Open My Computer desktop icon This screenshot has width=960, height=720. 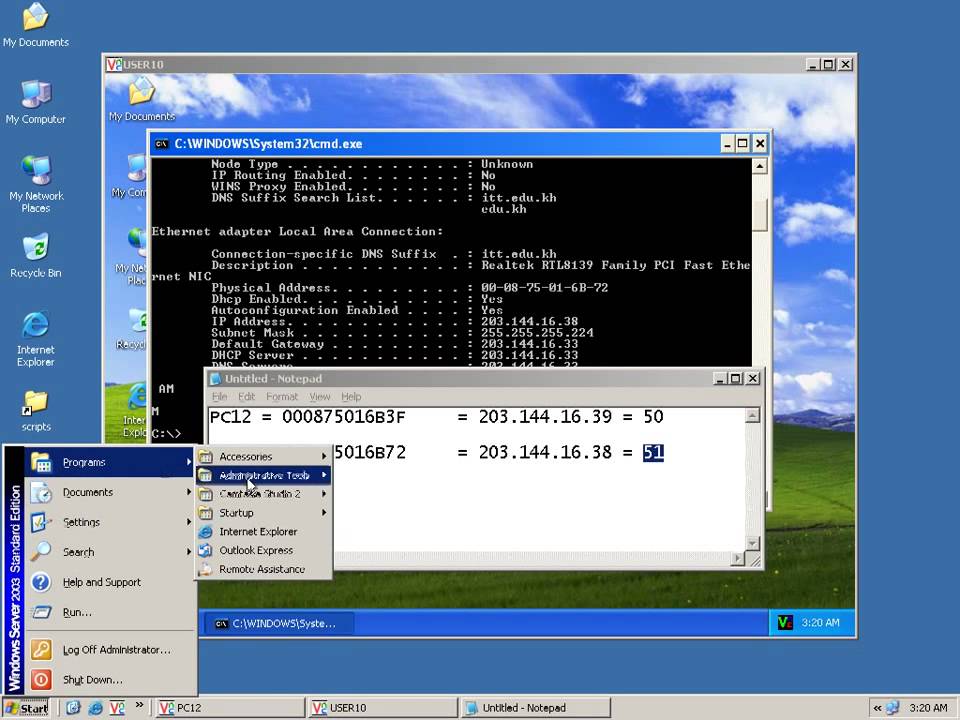pyautogui.click(x=36, y=102)
